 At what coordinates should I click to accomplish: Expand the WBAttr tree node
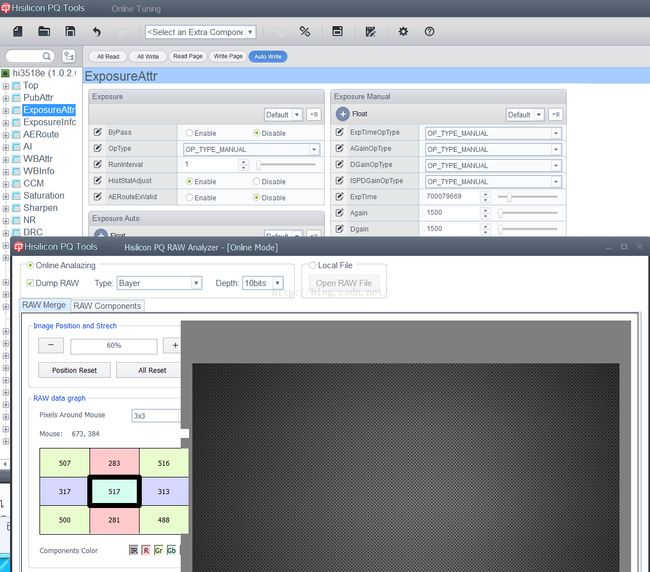coord(6,160)
